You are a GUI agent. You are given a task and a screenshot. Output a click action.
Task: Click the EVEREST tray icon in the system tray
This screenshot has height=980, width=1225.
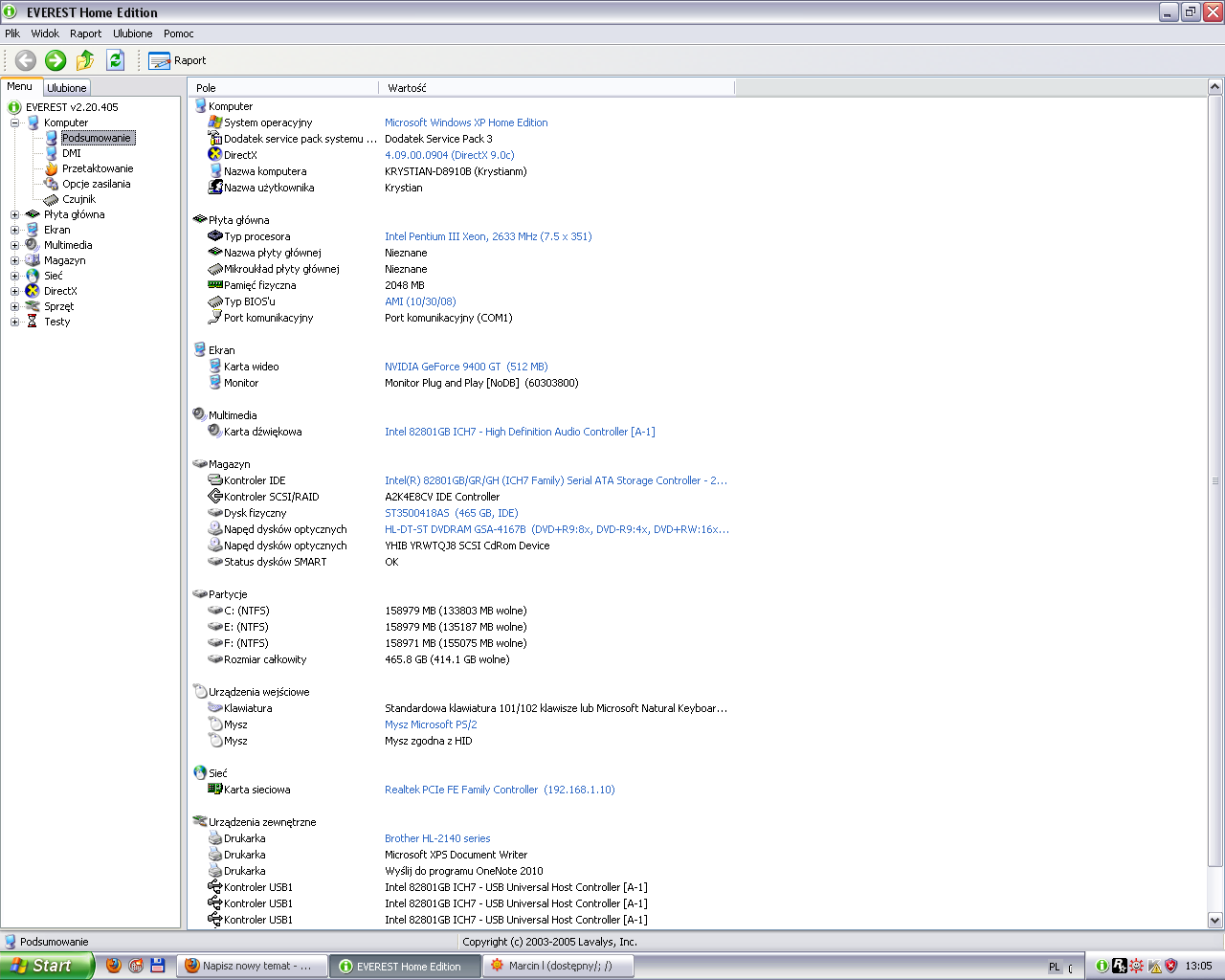[x=1102, y=967]
